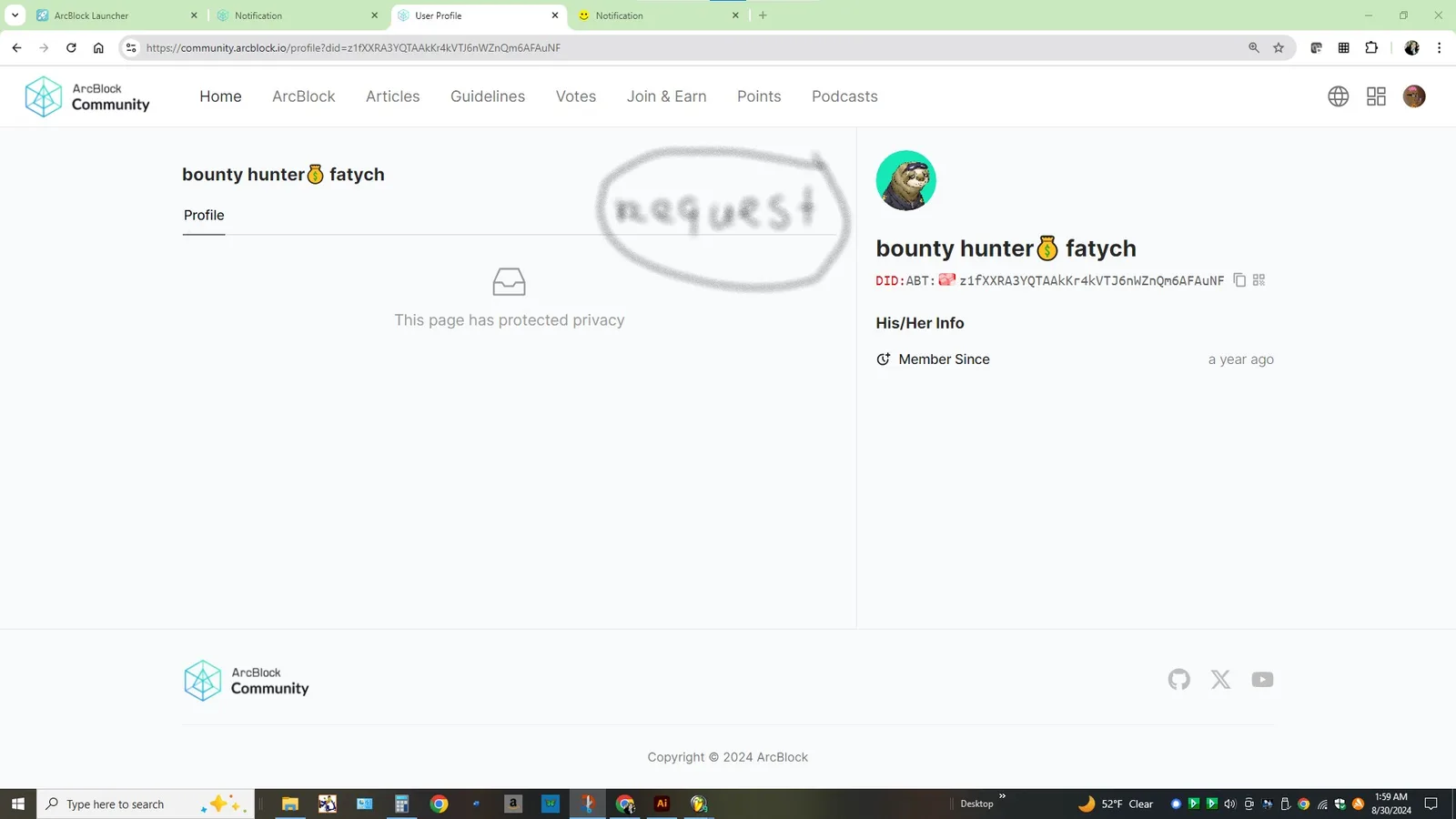Open Podcasts in the navigation
Image resolution: width=1456 pixels, height=819 pixels.
[844, 96]
